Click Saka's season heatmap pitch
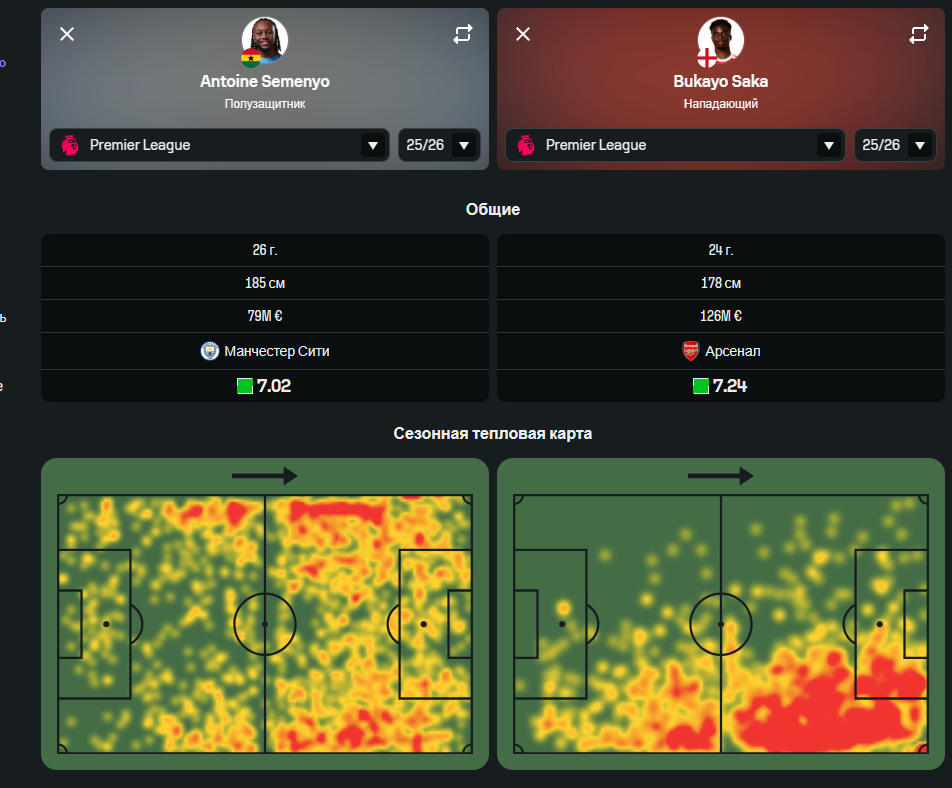This screenshot has width=952, height=788. tap(721, 624)
